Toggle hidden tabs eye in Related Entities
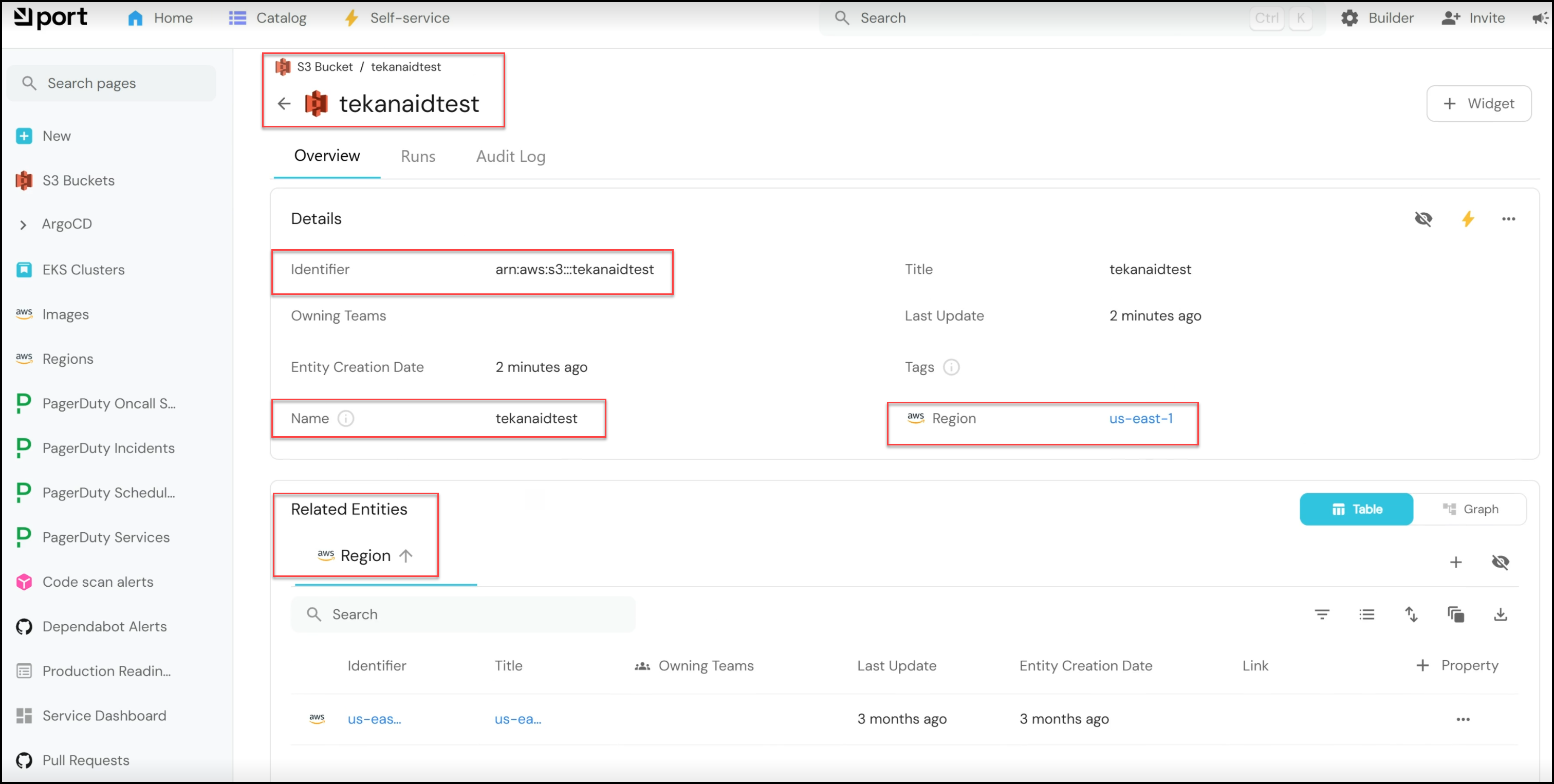Image resolution: width=1554 pixels, height=784 pixels. [x=1501, y=562]
